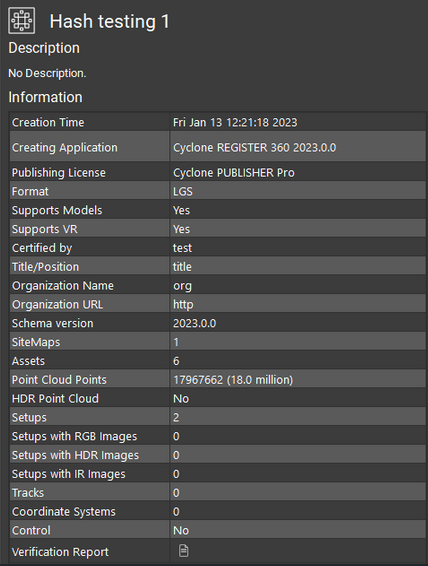Click the Coordinate Systems row label

[x=64, y=511]
